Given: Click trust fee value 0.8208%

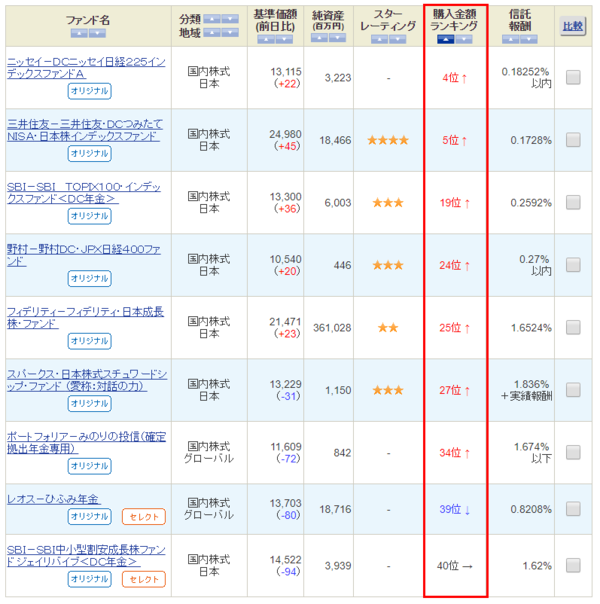Looking at the screenshot, I should point(531,509).
